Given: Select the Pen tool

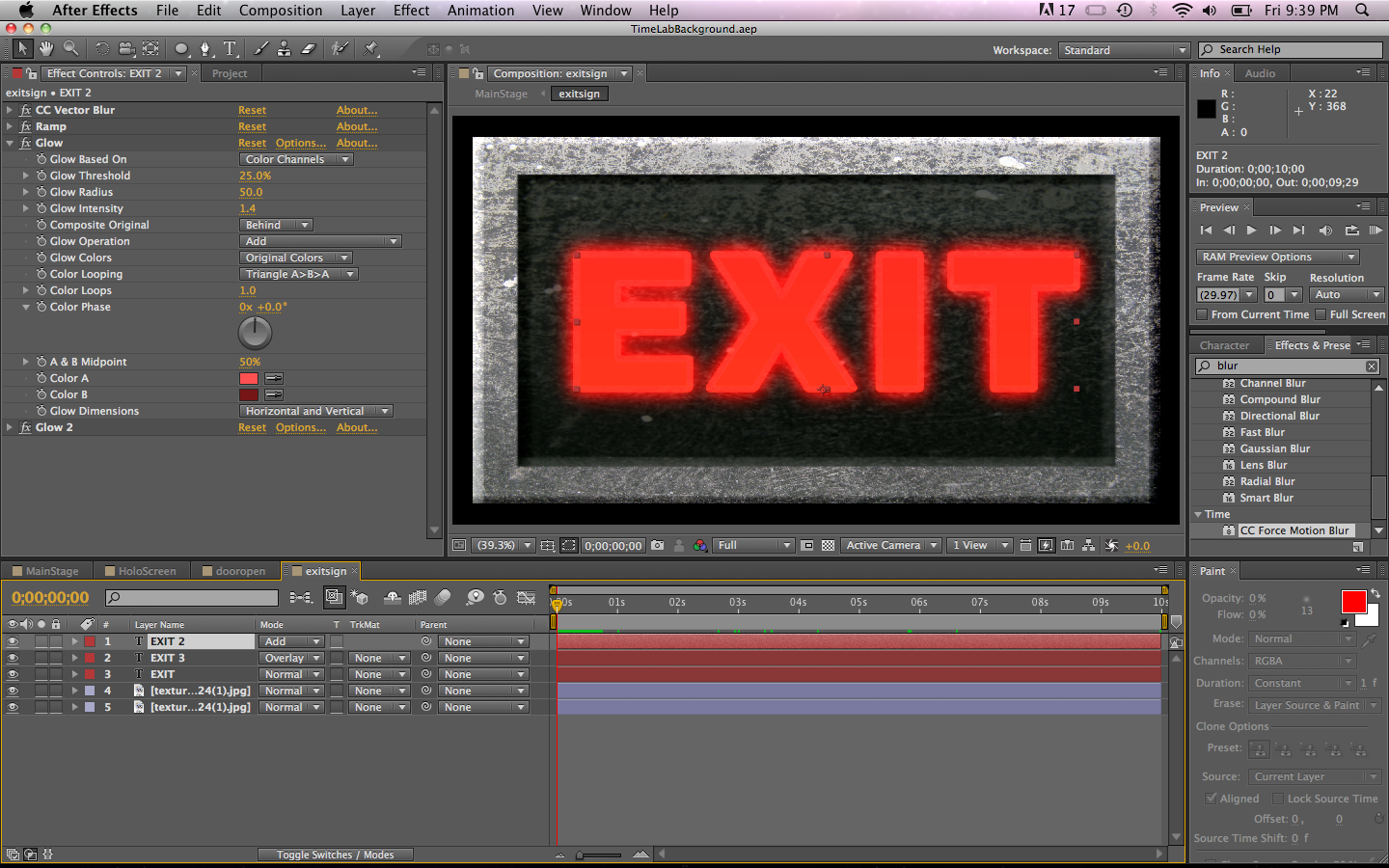Looking at the screenshot, I should [x=204, y=48].
